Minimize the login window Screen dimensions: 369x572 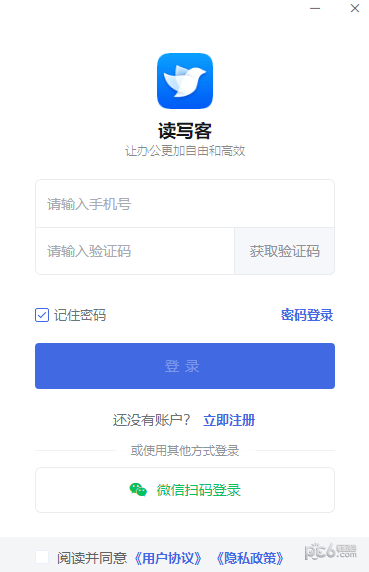pyautogui.click(x=315, y=8)
